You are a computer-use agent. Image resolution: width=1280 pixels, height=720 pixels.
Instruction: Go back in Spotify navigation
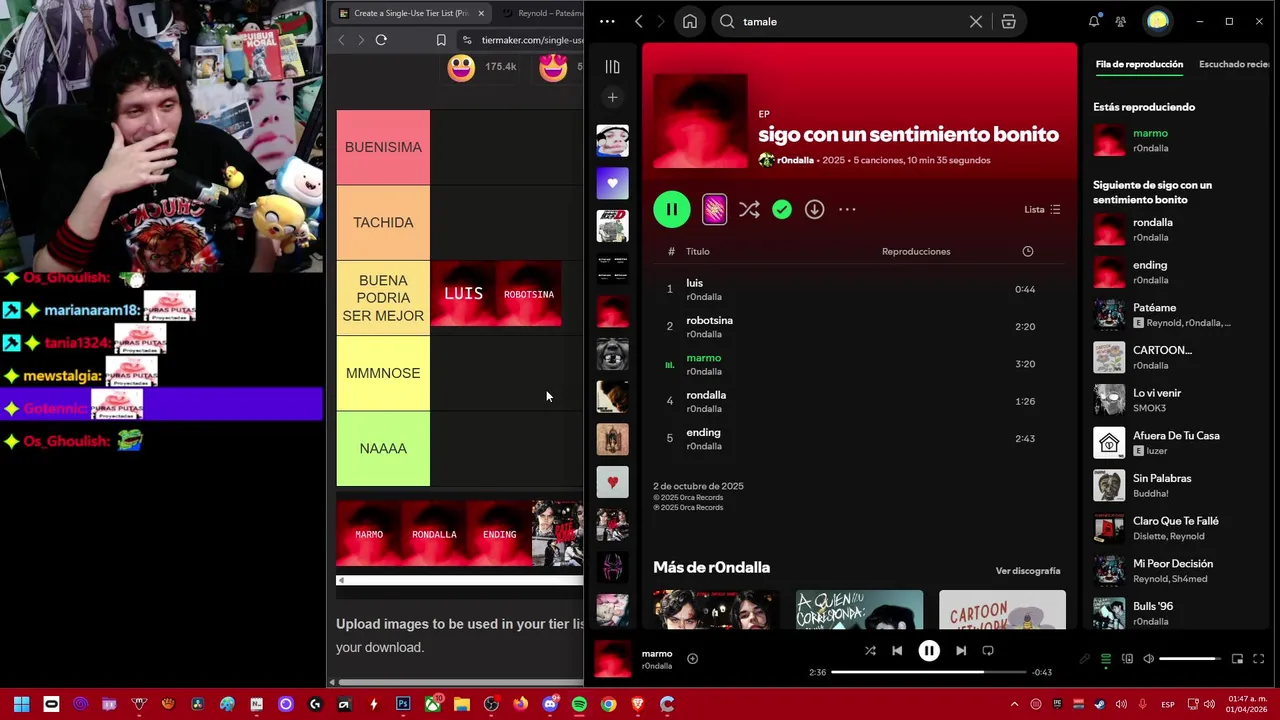tap(639, 21)
